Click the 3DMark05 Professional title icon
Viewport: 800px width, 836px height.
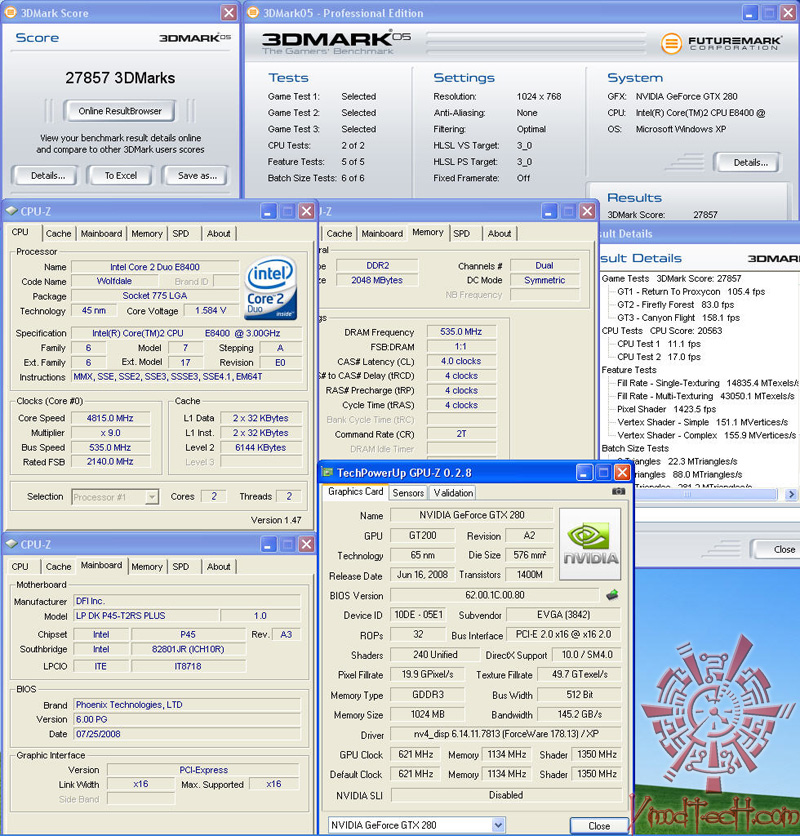click(x=253, y=13)
